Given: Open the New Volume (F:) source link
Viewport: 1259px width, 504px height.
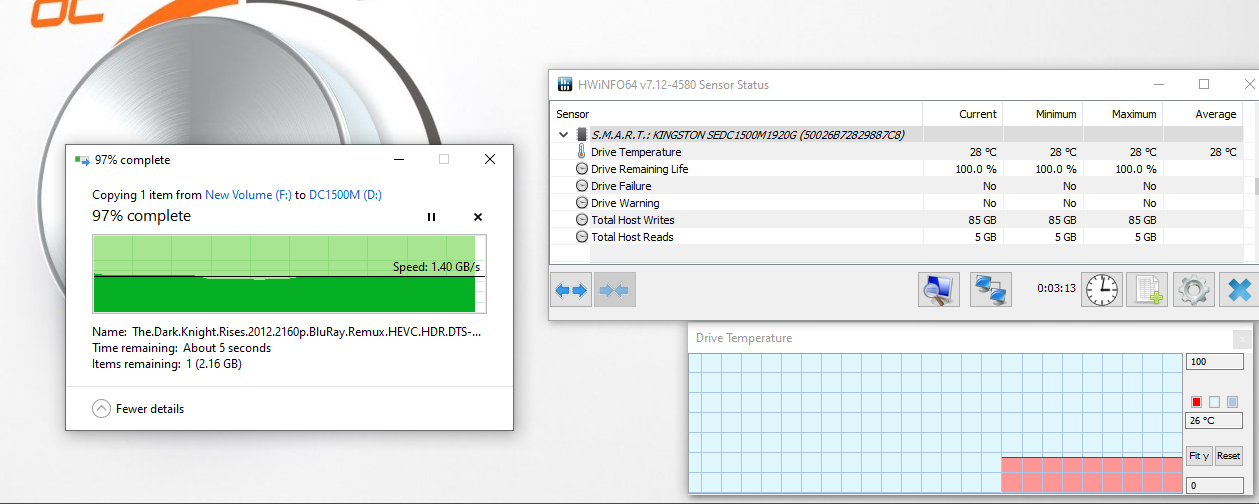Looking at the screenshot, I should click(x=248, y=195).
